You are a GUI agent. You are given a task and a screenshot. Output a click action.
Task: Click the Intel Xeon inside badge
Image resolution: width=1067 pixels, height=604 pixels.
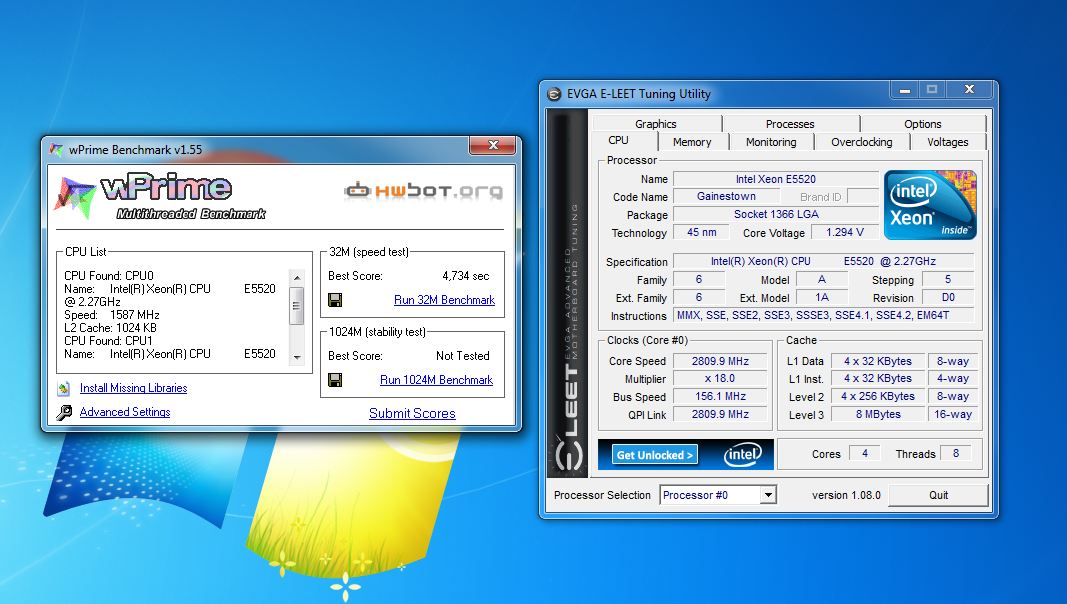click(930, 205)
